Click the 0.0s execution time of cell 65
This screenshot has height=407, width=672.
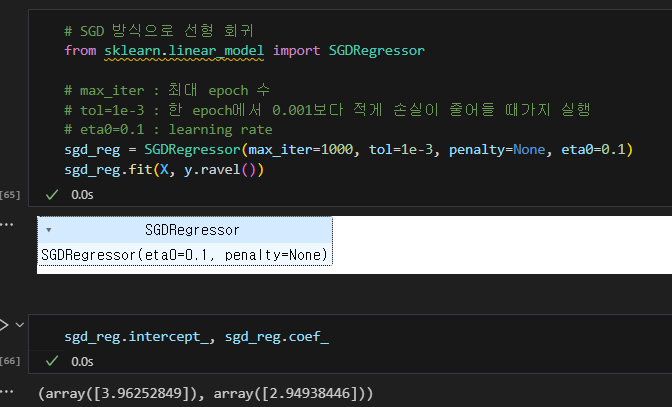(x=82, y=195)
